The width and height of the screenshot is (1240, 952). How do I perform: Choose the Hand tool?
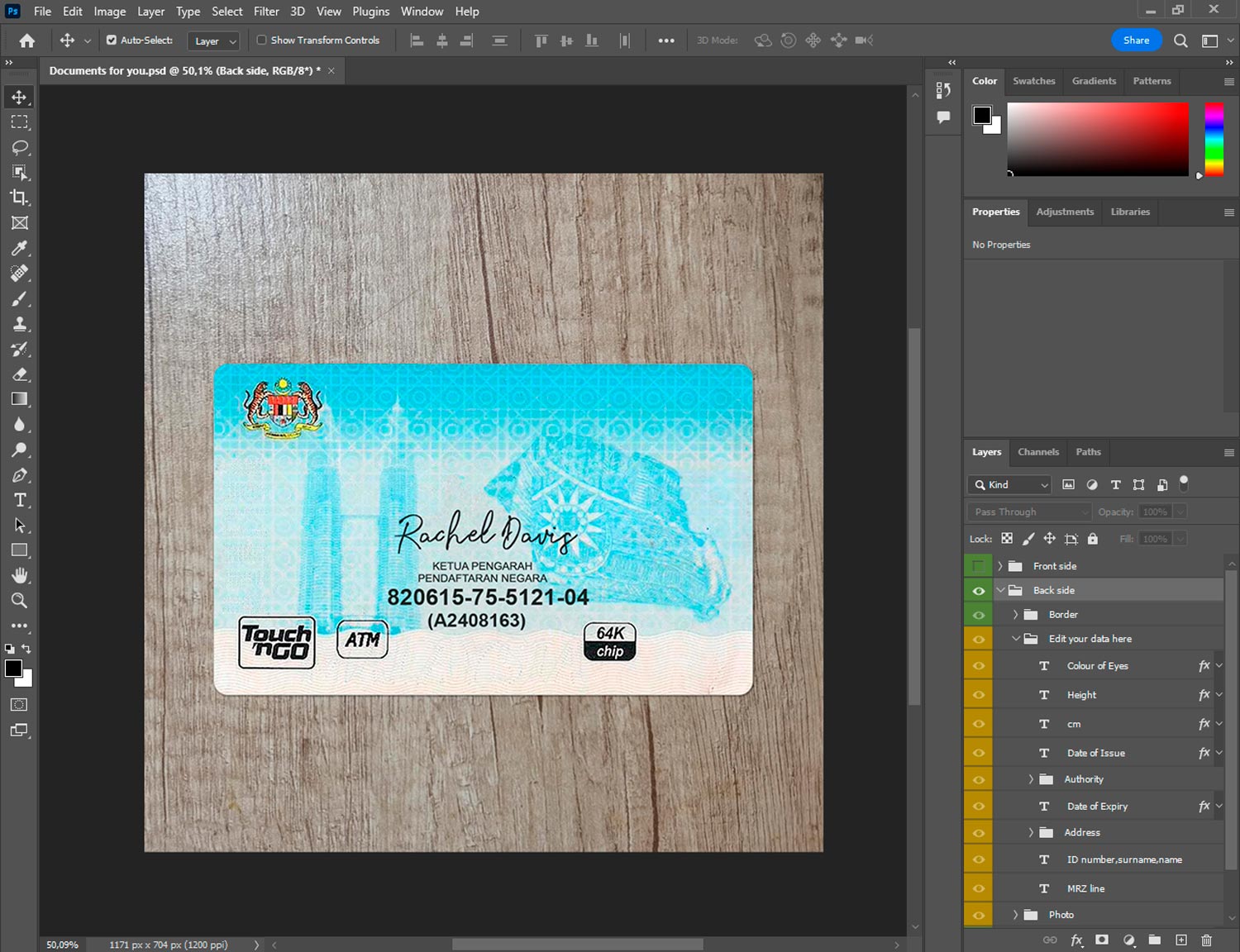coord(19,575)
